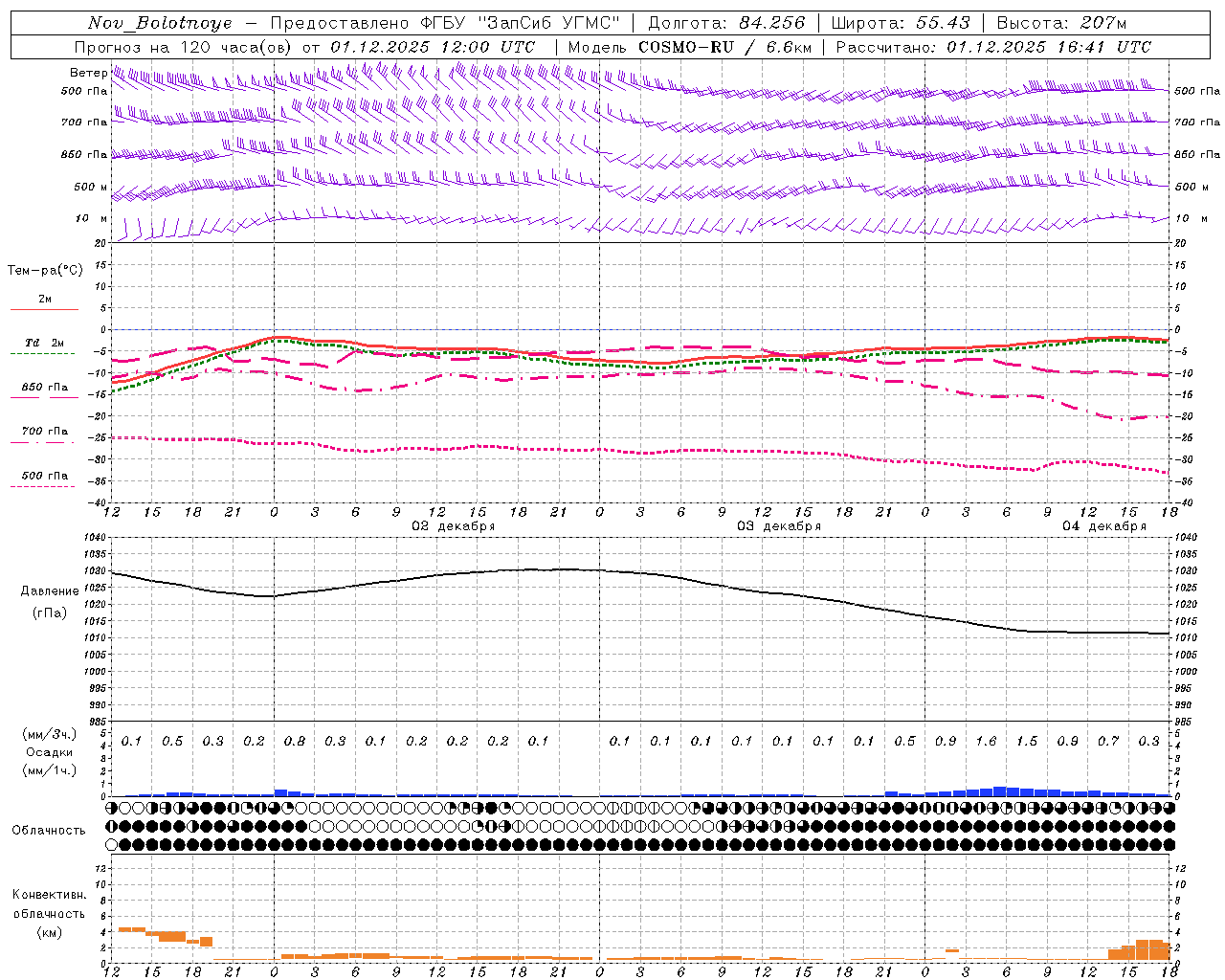Click the 'Ветер' wind panel label
This screenshot has width=1225, height=980.
(88, 73)
